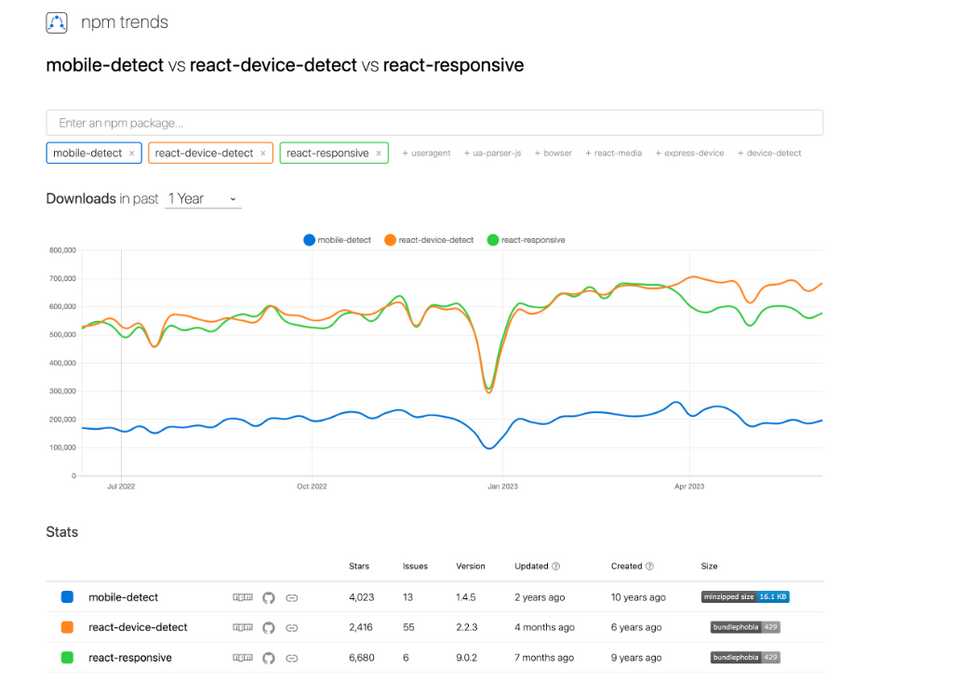
Task: Click the npm trends logo icon
Action: 56,23
